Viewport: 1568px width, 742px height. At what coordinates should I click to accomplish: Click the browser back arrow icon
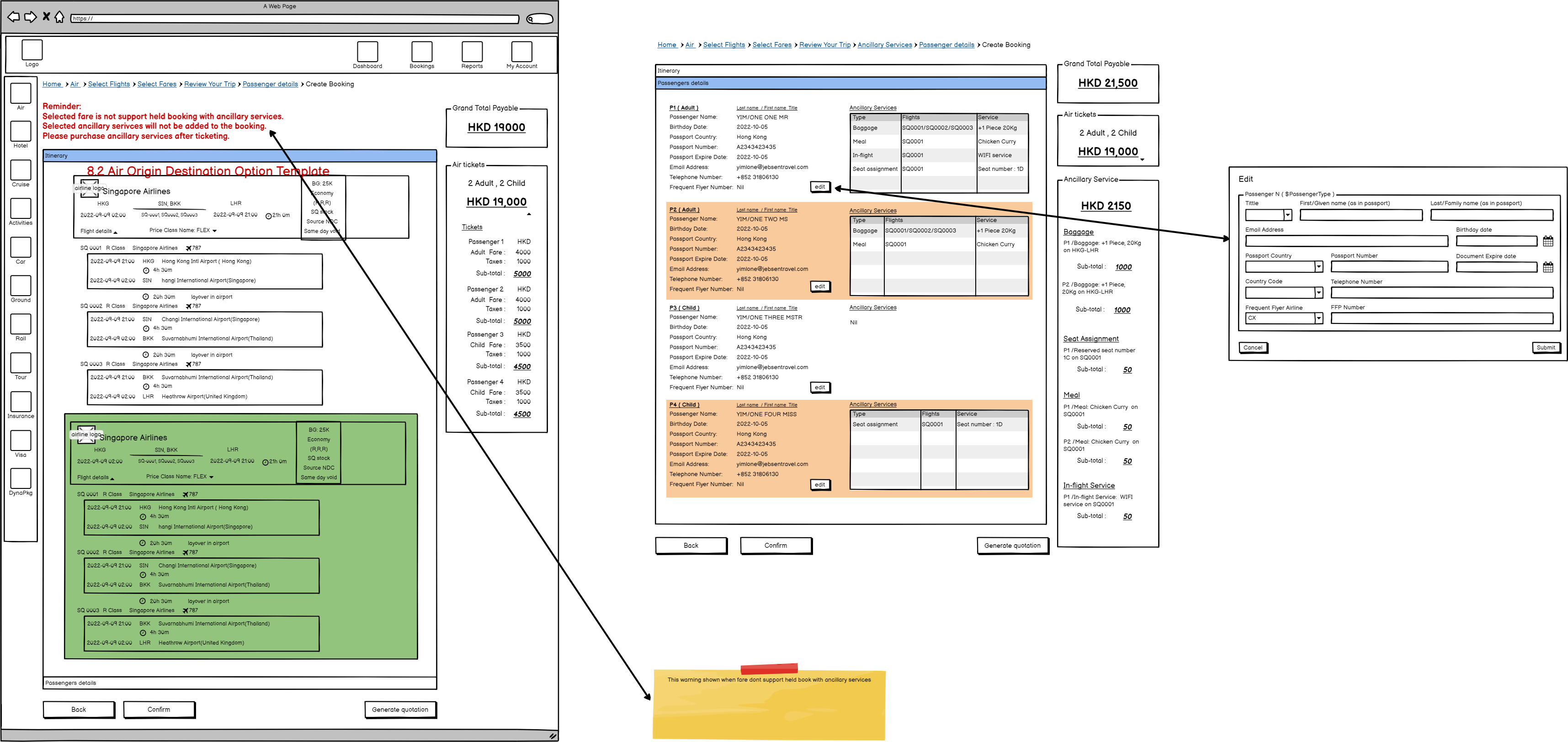point(13,17)
